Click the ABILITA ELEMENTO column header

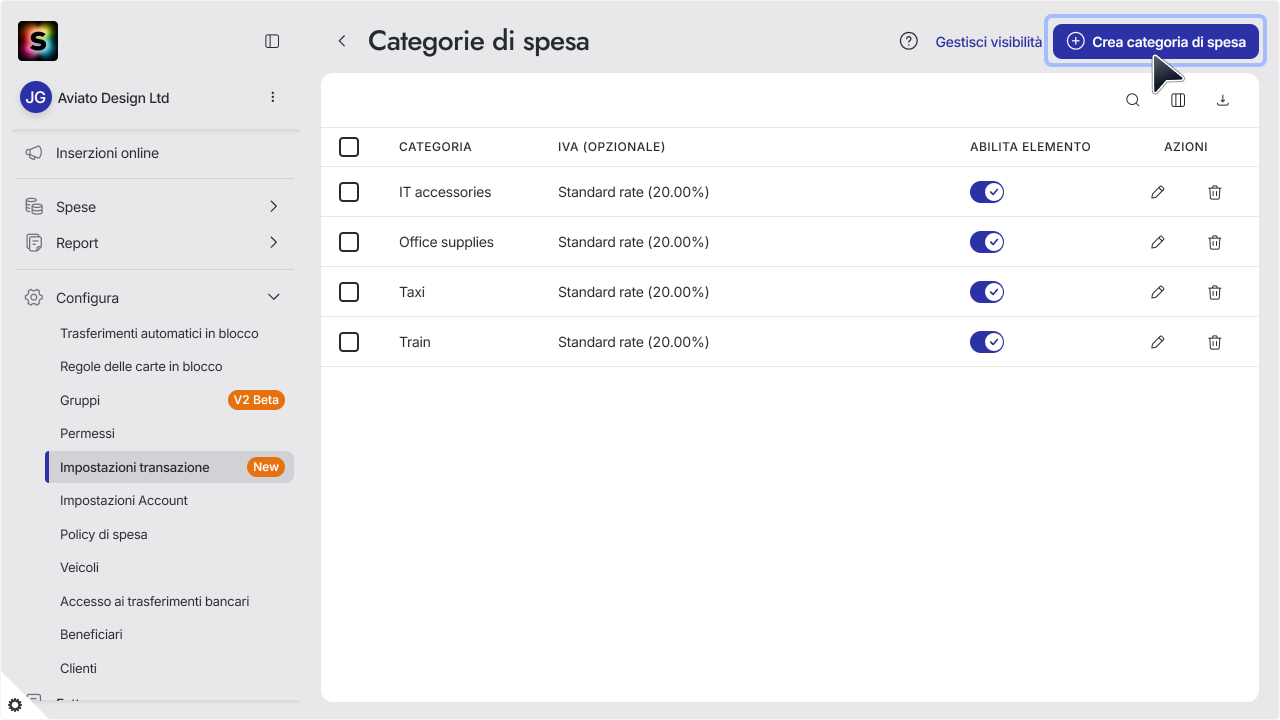tap(1030, 147)
